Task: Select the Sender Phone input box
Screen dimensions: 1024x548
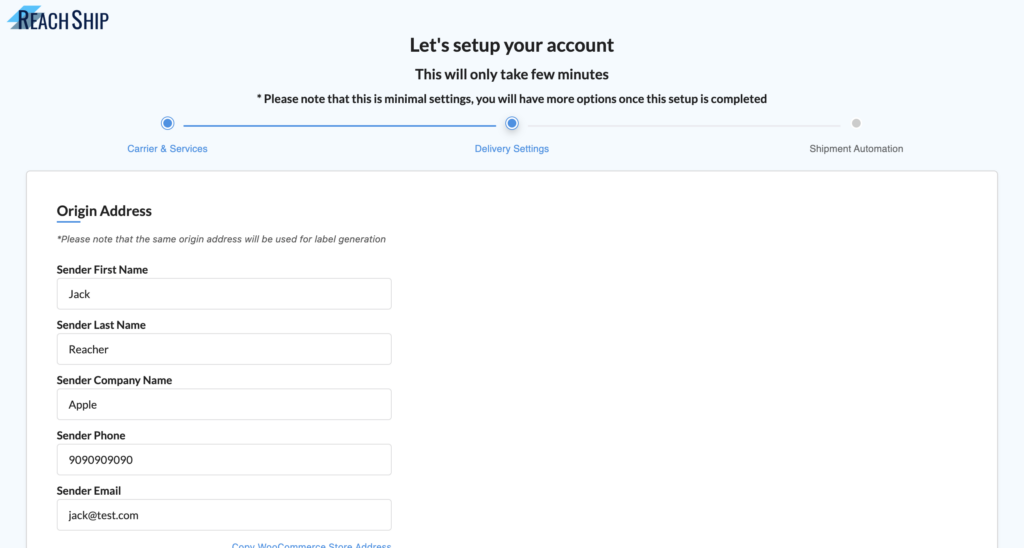Action: (x=224, y=460)
